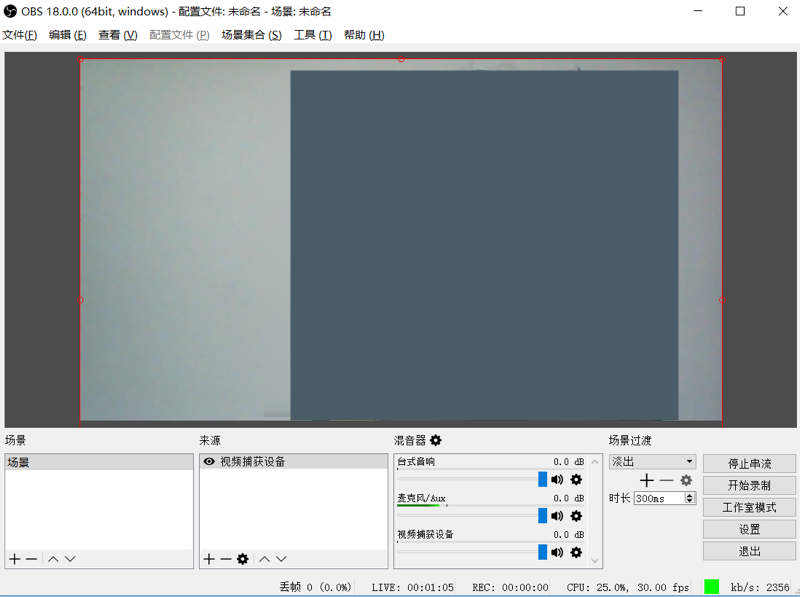Add a new scene with the plus icon
Viewport: 800px width, 597px height.
(x=15, y=559)
